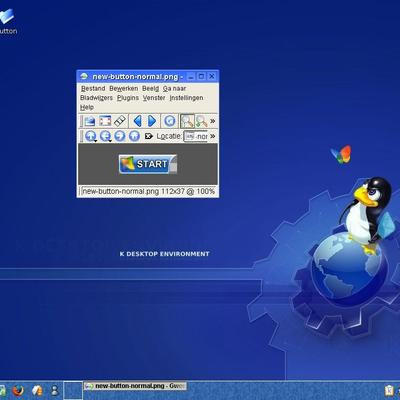Viewport: 400px width, 400px height.
Task: Click the panel icon right of Firefox
Action: 37,390
